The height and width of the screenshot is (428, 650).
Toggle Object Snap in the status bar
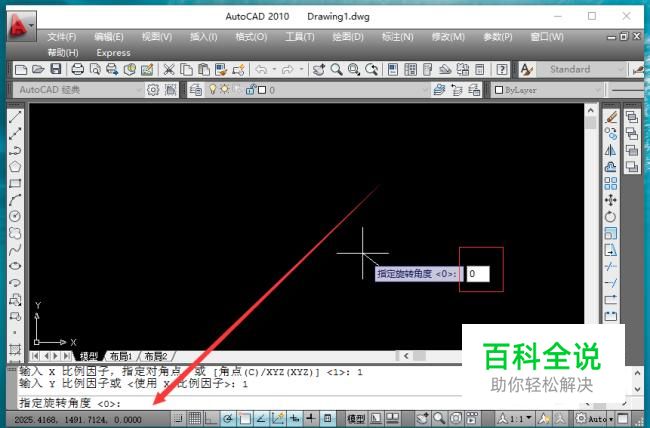(x=244, y=419)
